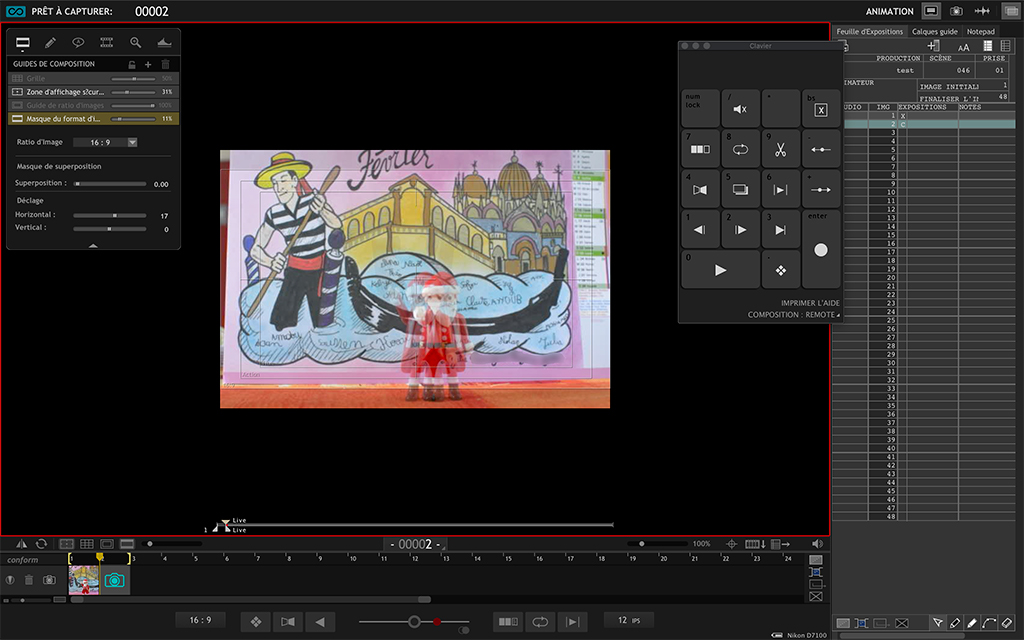Open frame counter 00002 dropdown
Image resolution: width=1024 pixels, height=640 pixels.
[x=415, y=544]
